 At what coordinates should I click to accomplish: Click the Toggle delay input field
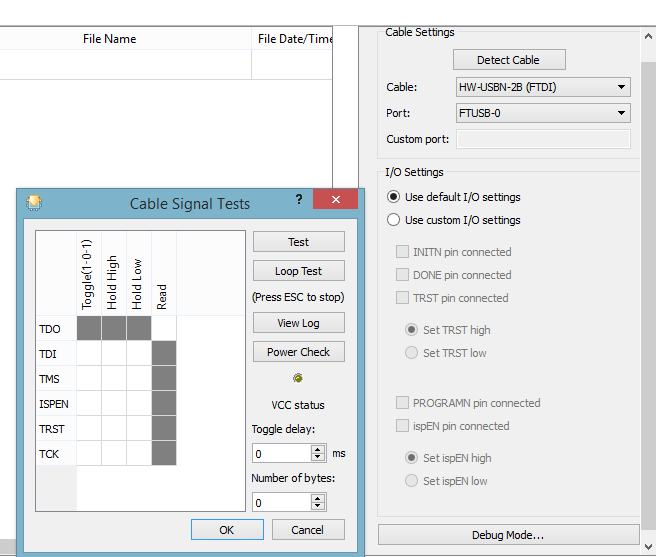[282, 454]
